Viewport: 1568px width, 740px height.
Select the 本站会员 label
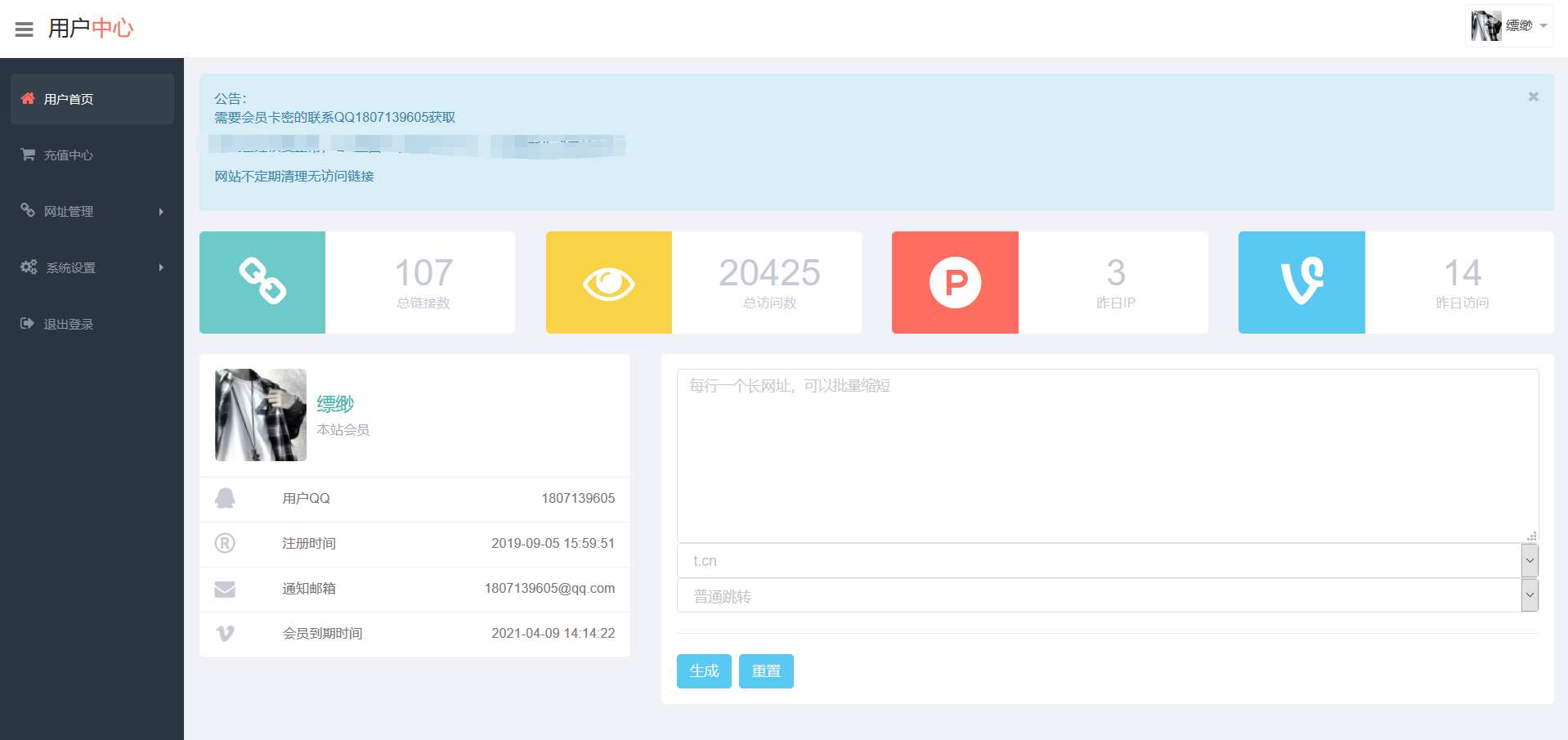pos(343,429)
